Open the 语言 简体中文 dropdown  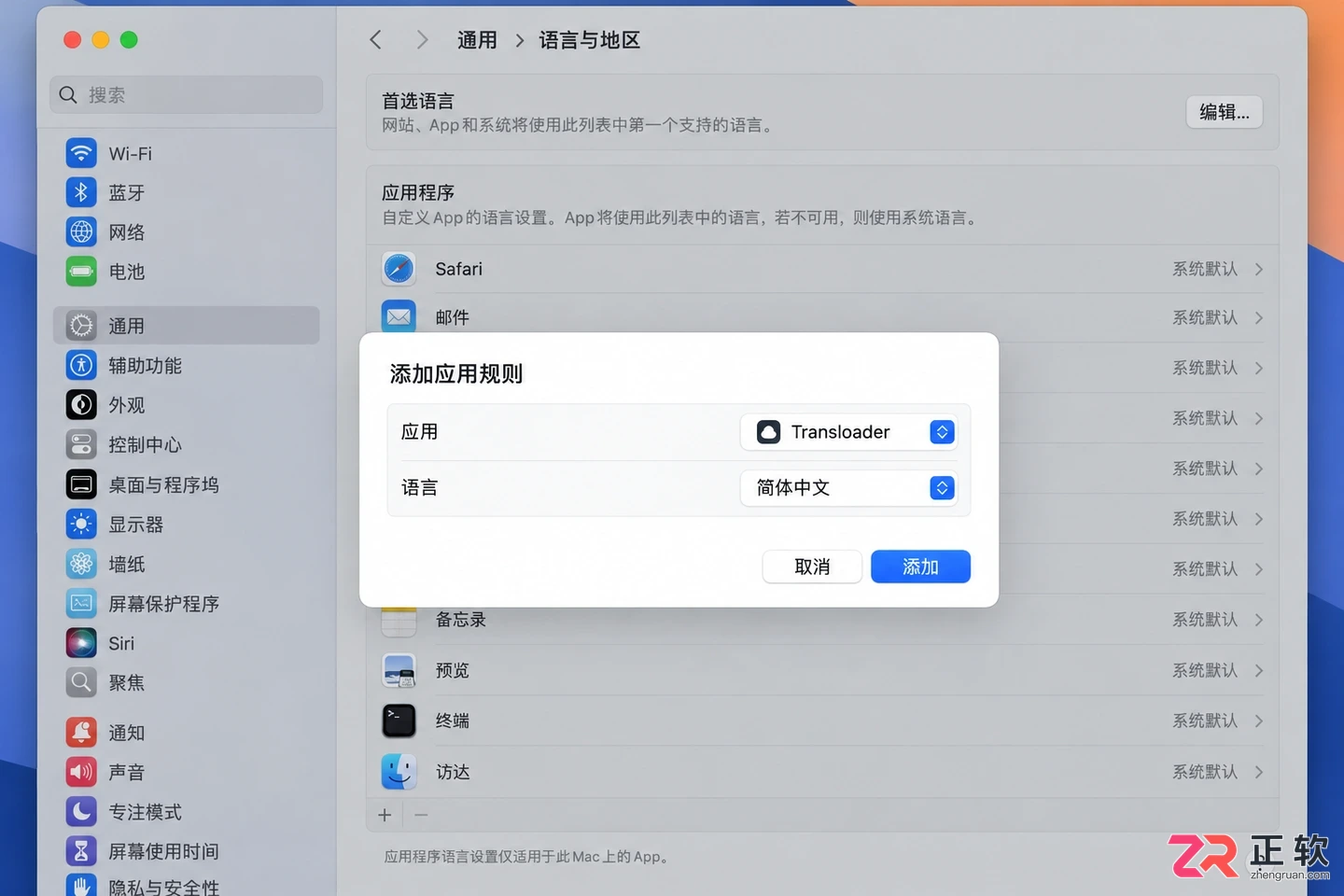(848, 488)
